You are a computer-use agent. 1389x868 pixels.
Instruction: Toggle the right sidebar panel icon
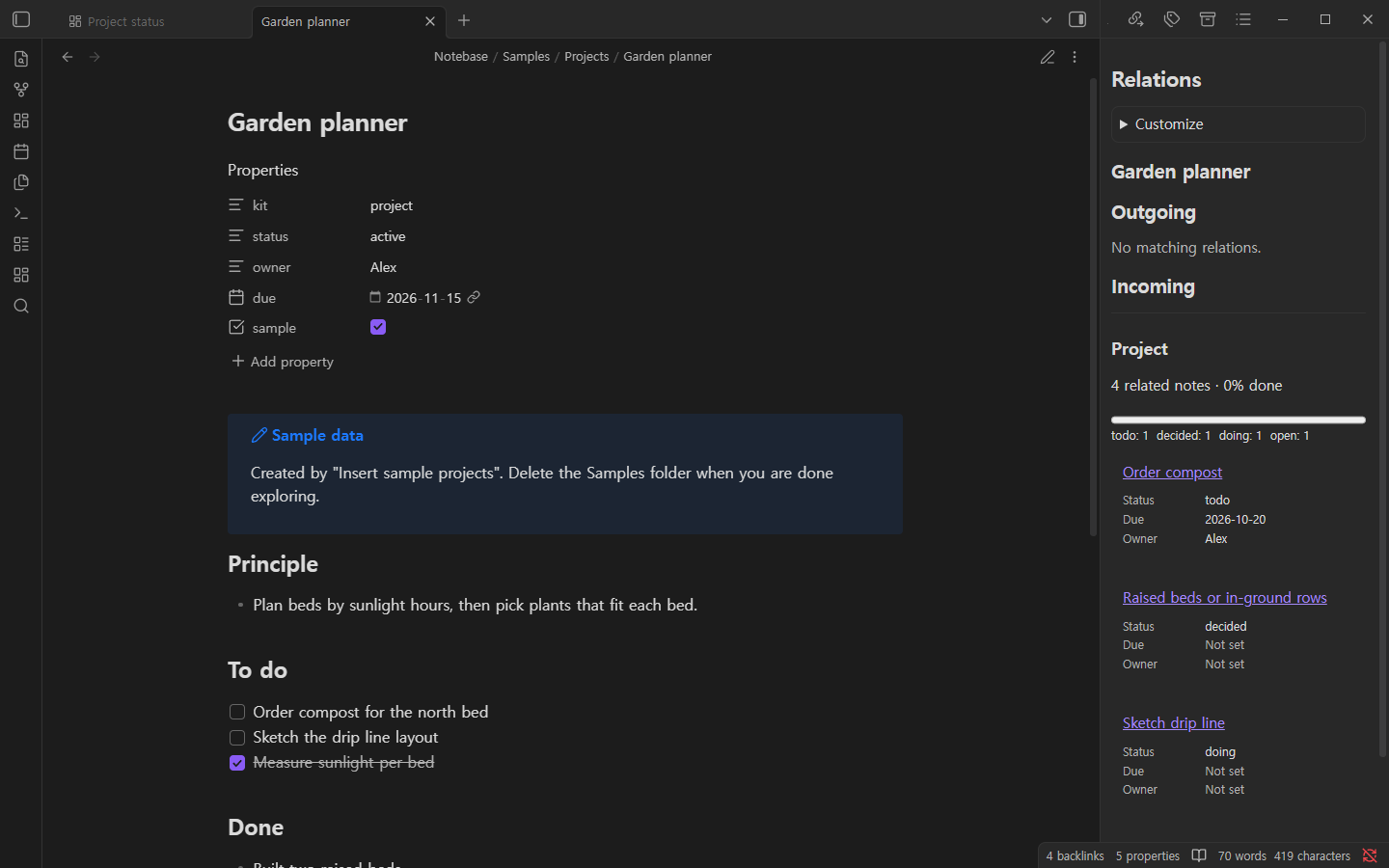click(1077, 19)
